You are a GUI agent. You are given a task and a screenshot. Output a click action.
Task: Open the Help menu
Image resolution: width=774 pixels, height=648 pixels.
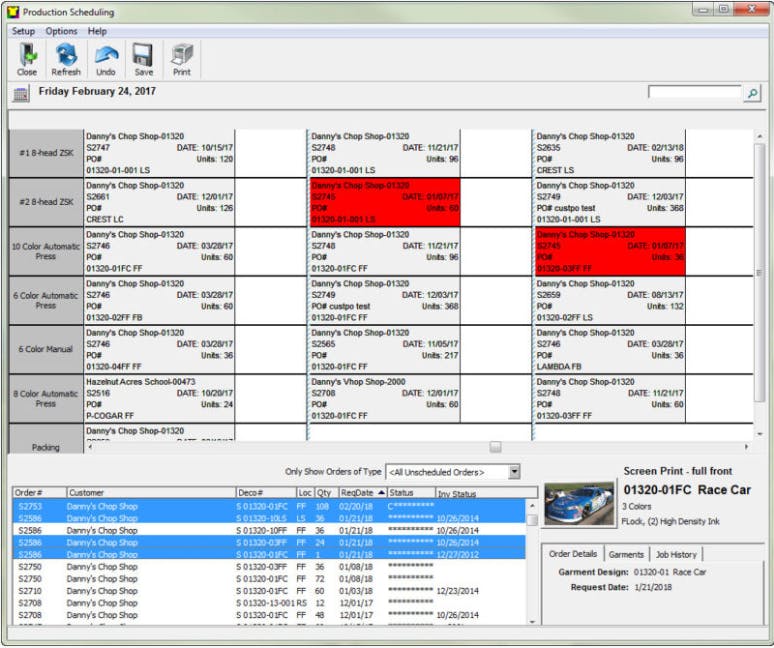97,31
